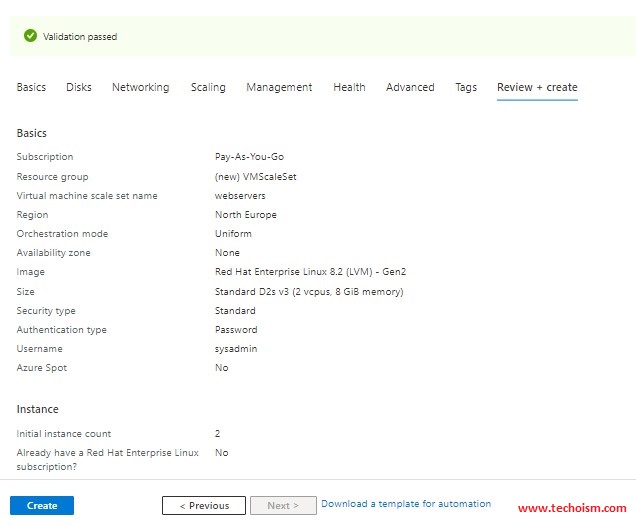This screenshot has width=636, height=526.
Task: Select the Review + create tab
Action: (x=537, y=87)
